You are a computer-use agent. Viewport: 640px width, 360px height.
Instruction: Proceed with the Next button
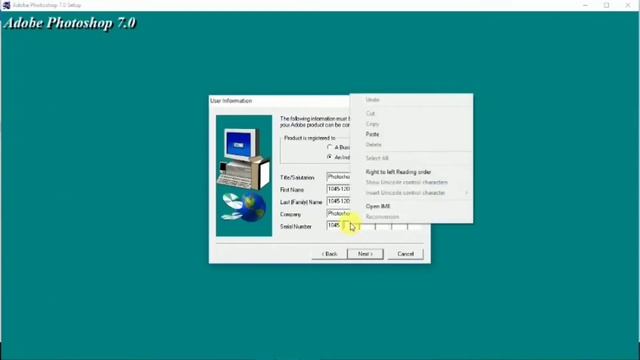click(x=365, y=254)
